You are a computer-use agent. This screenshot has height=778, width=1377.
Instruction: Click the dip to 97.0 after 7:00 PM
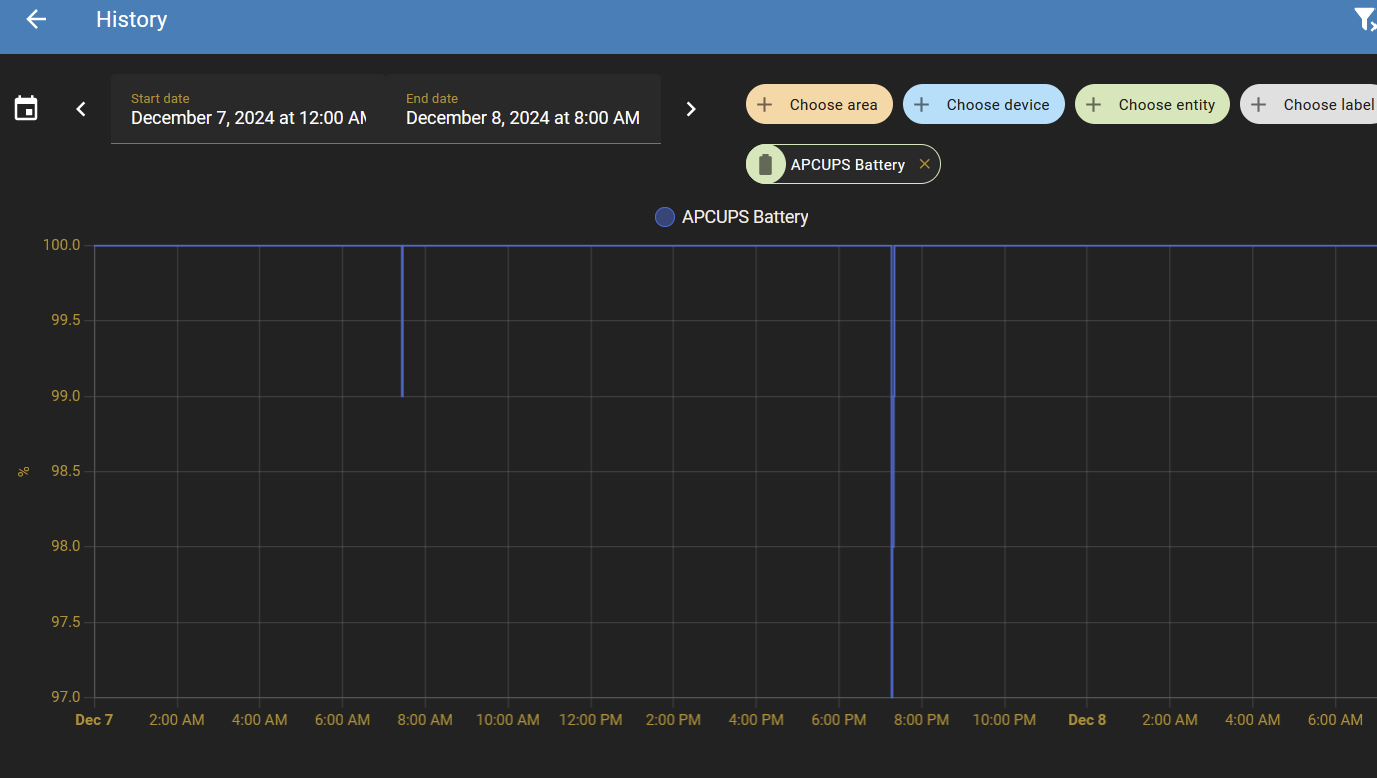(x=891, y=695)
